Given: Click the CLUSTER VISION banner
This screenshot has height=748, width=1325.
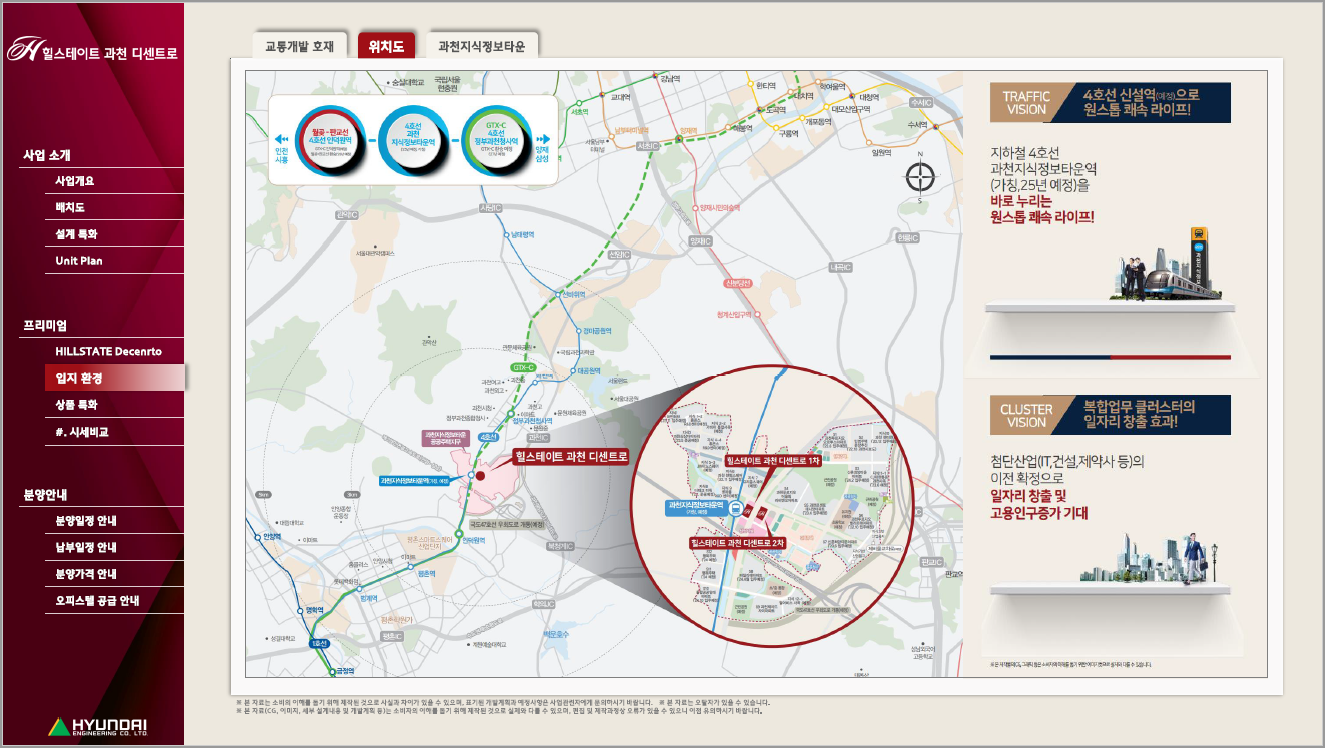Looking at the screenshot, I should point(1110,415).
